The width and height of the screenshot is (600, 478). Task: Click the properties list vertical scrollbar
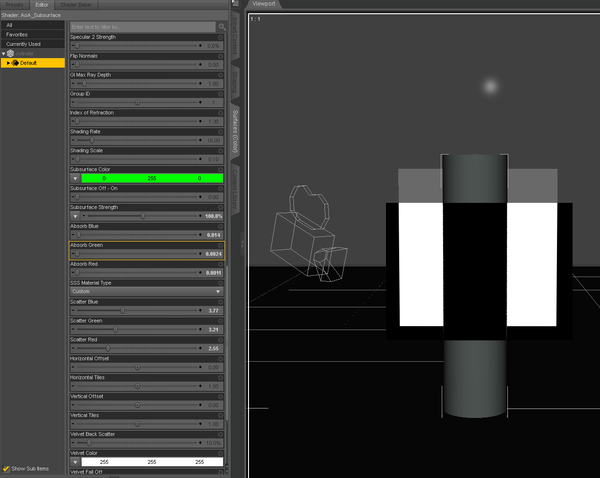[x=227, y=343]
